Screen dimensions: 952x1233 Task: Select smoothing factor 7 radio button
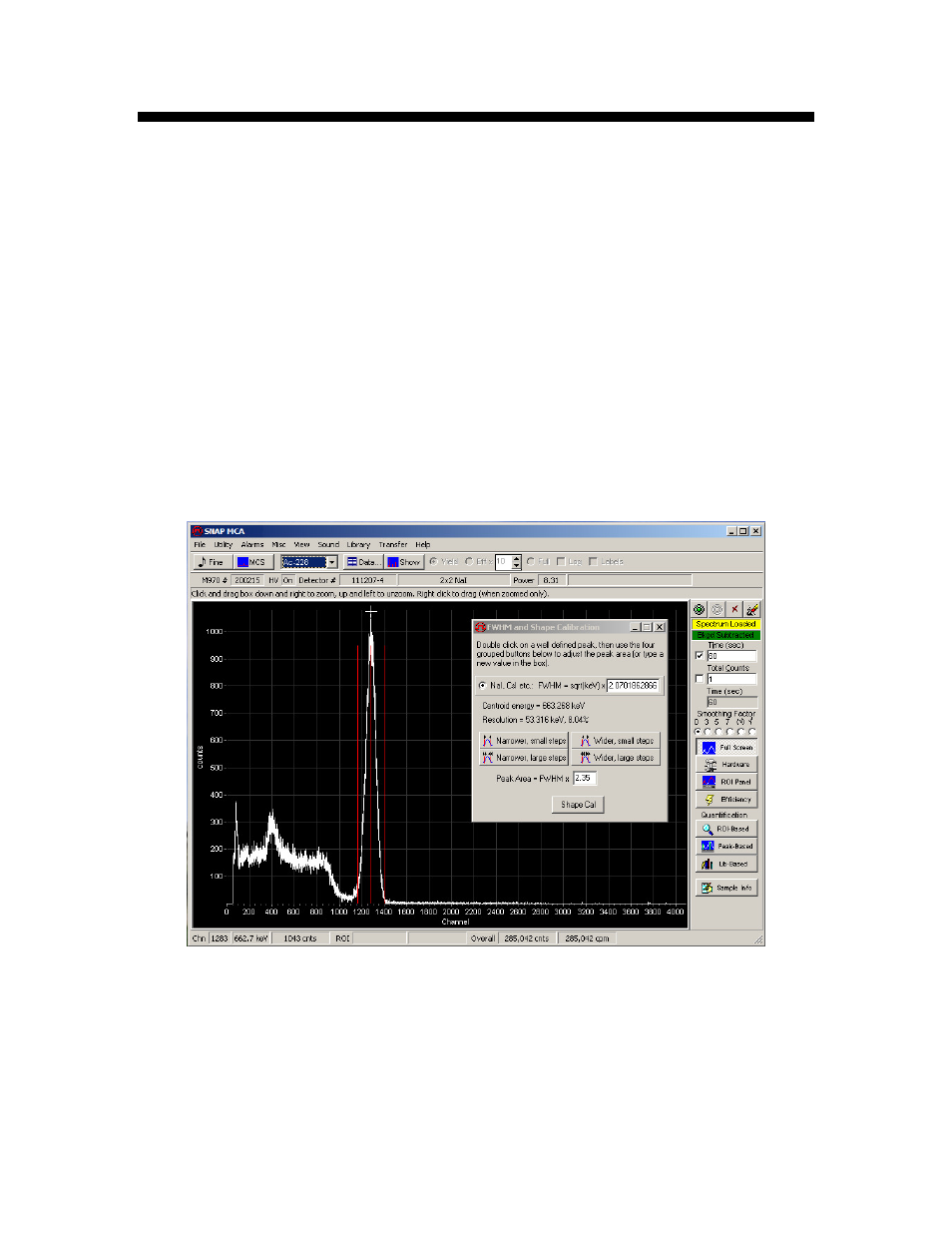(730, 731)
